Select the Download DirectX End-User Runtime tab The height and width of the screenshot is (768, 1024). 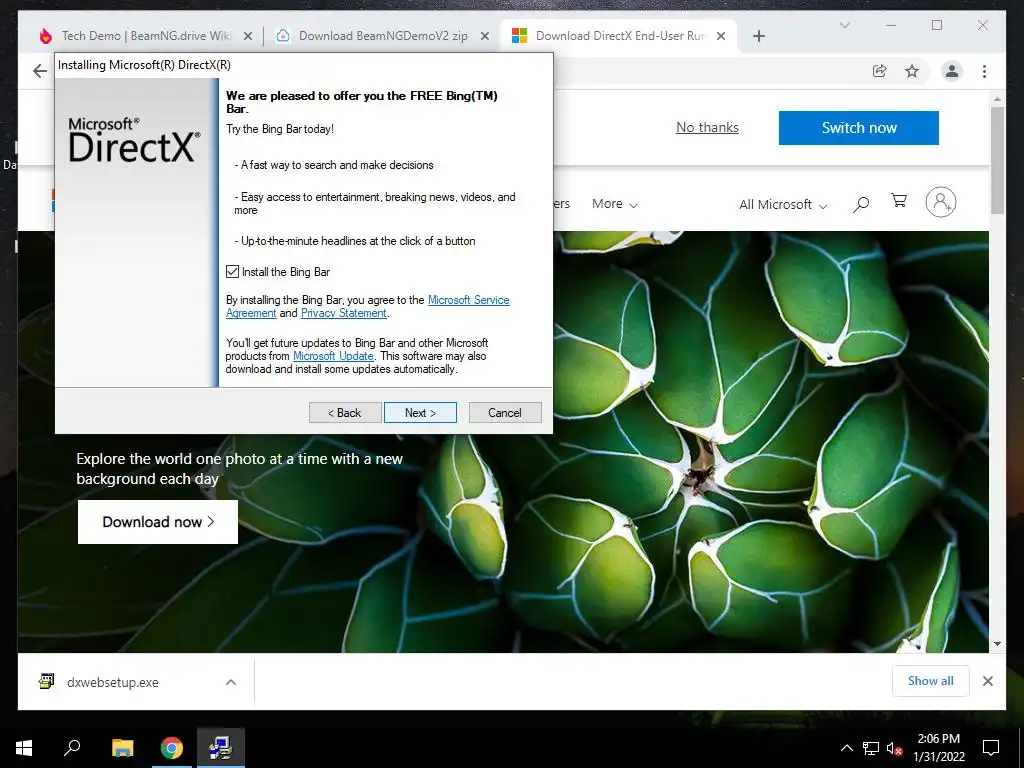pos(620,36)
